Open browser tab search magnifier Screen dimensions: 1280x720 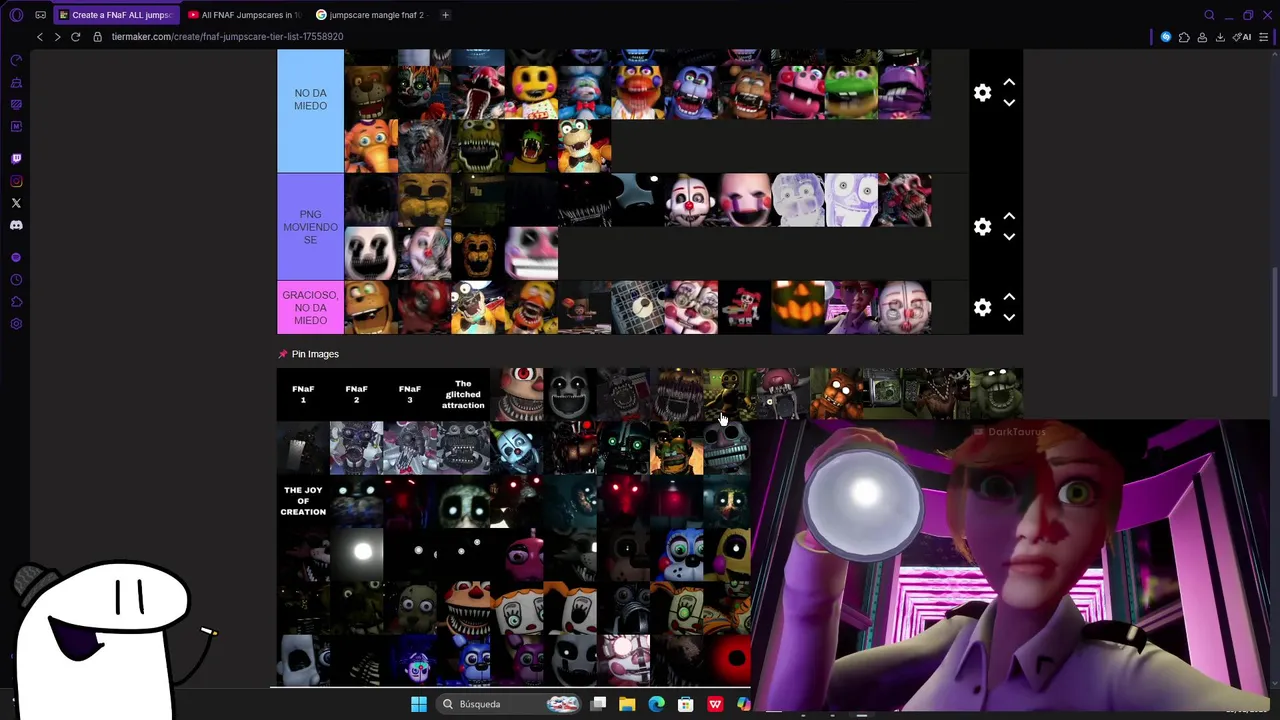(1209, 15)
